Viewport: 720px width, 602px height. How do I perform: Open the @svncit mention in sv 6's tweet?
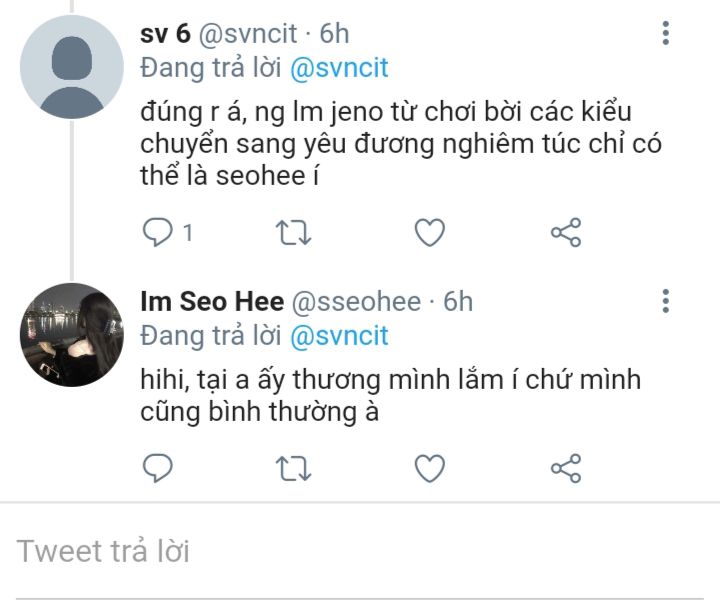click(x=339, y=68)
